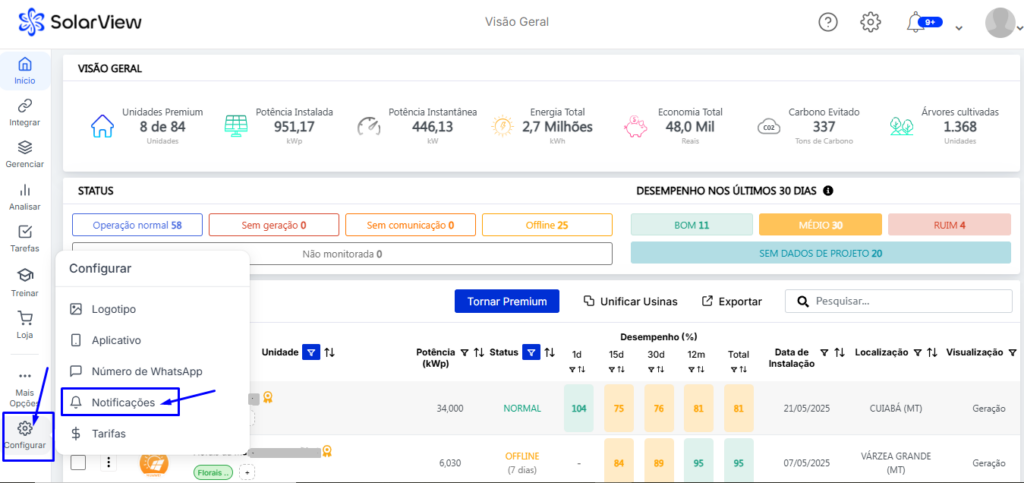The image size is (1024, 483).
Task: Choose Tarifas in the Configurar menu
Action: pyautogui.click(x=108, y=433)
